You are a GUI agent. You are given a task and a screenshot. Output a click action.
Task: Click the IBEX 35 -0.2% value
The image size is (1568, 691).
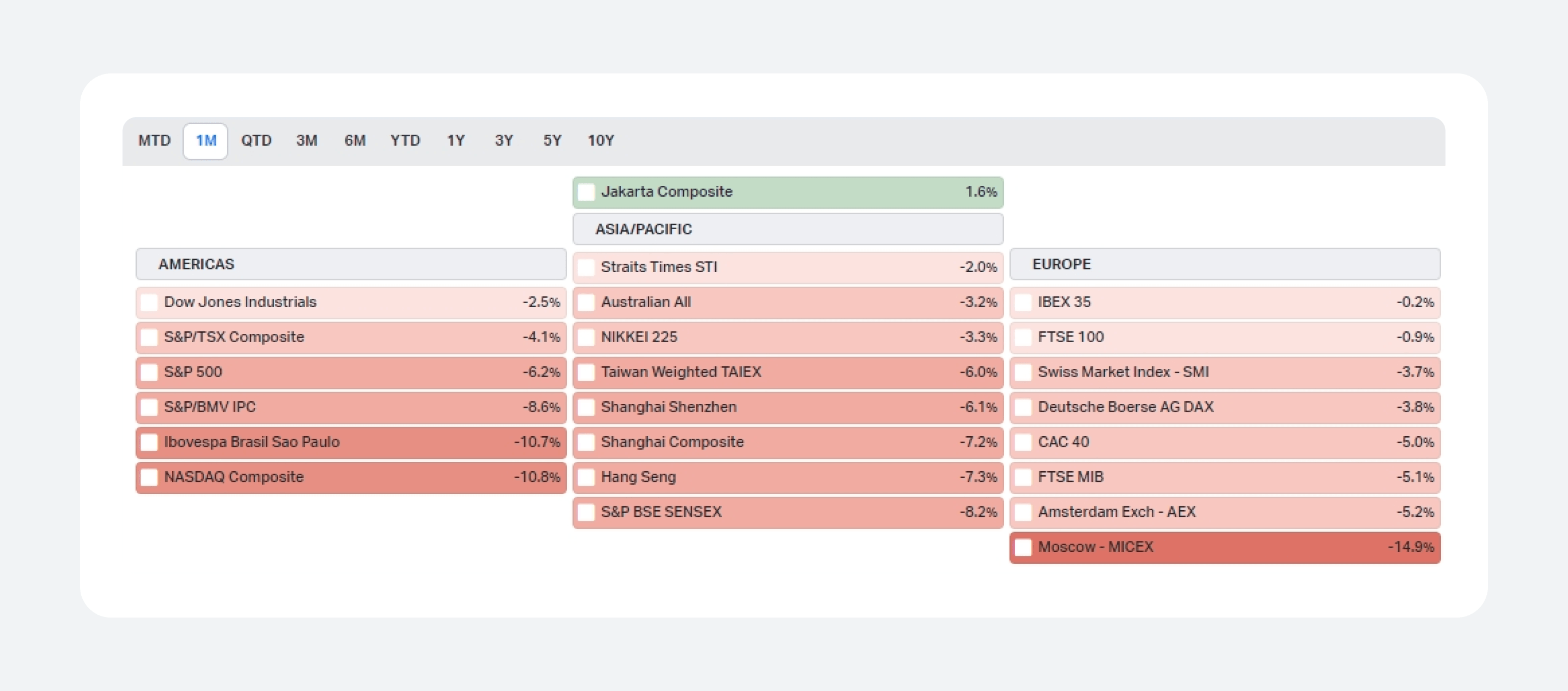[x=1415, y=302]
